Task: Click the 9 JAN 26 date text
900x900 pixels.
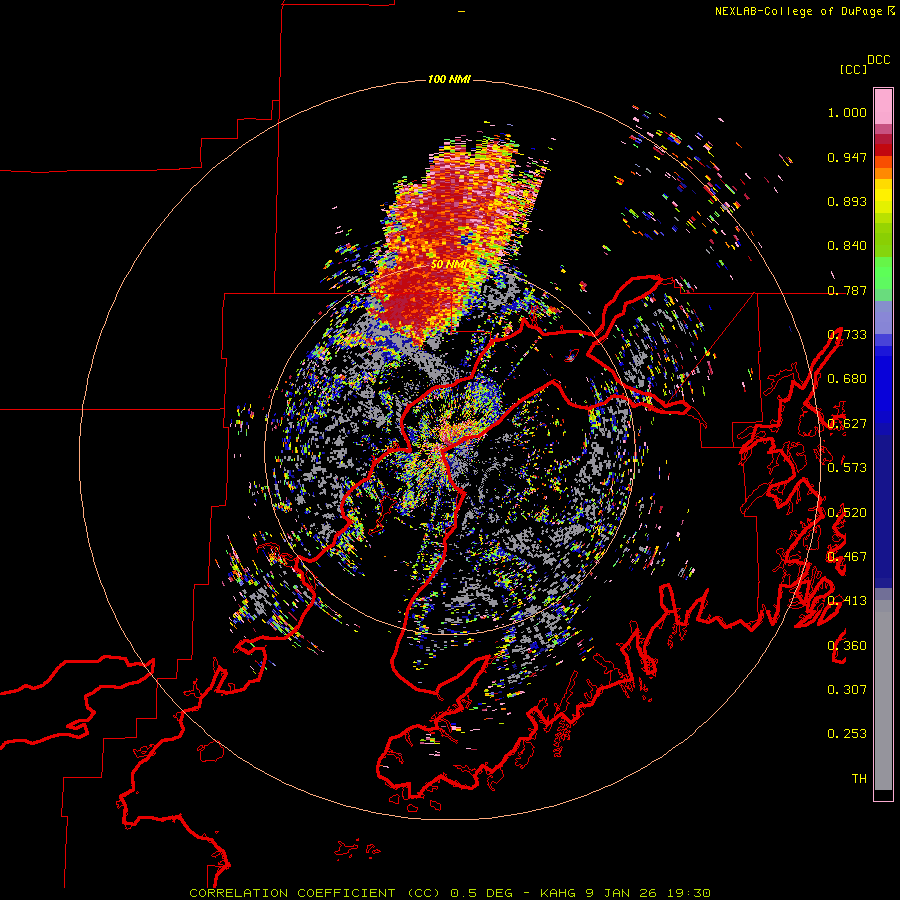Action: point(623,893)
